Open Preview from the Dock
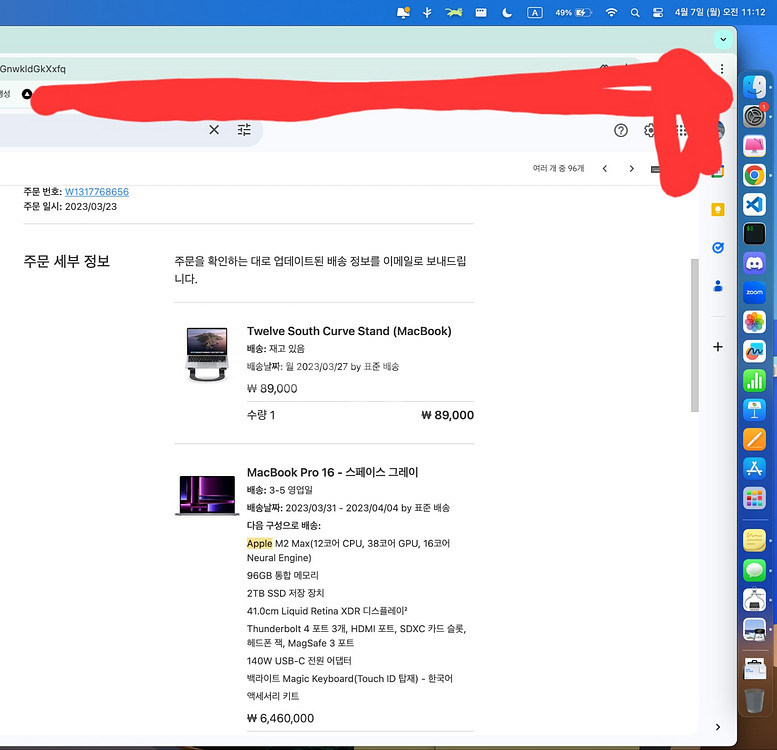This screenshot has width=777, height=750. pos(754,629)
